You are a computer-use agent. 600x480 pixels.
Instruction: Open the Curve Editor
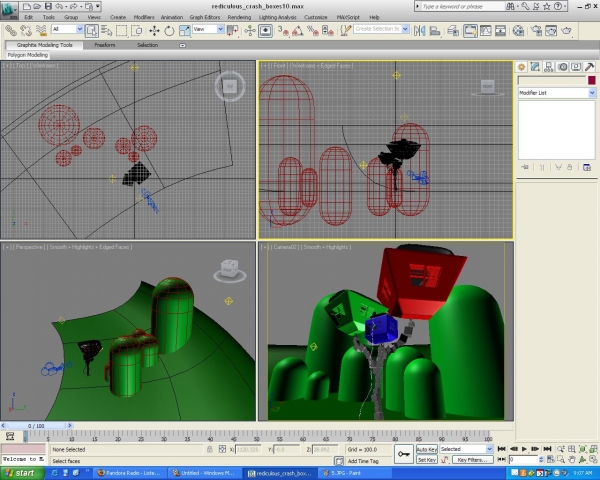click(x=485, y=30)
